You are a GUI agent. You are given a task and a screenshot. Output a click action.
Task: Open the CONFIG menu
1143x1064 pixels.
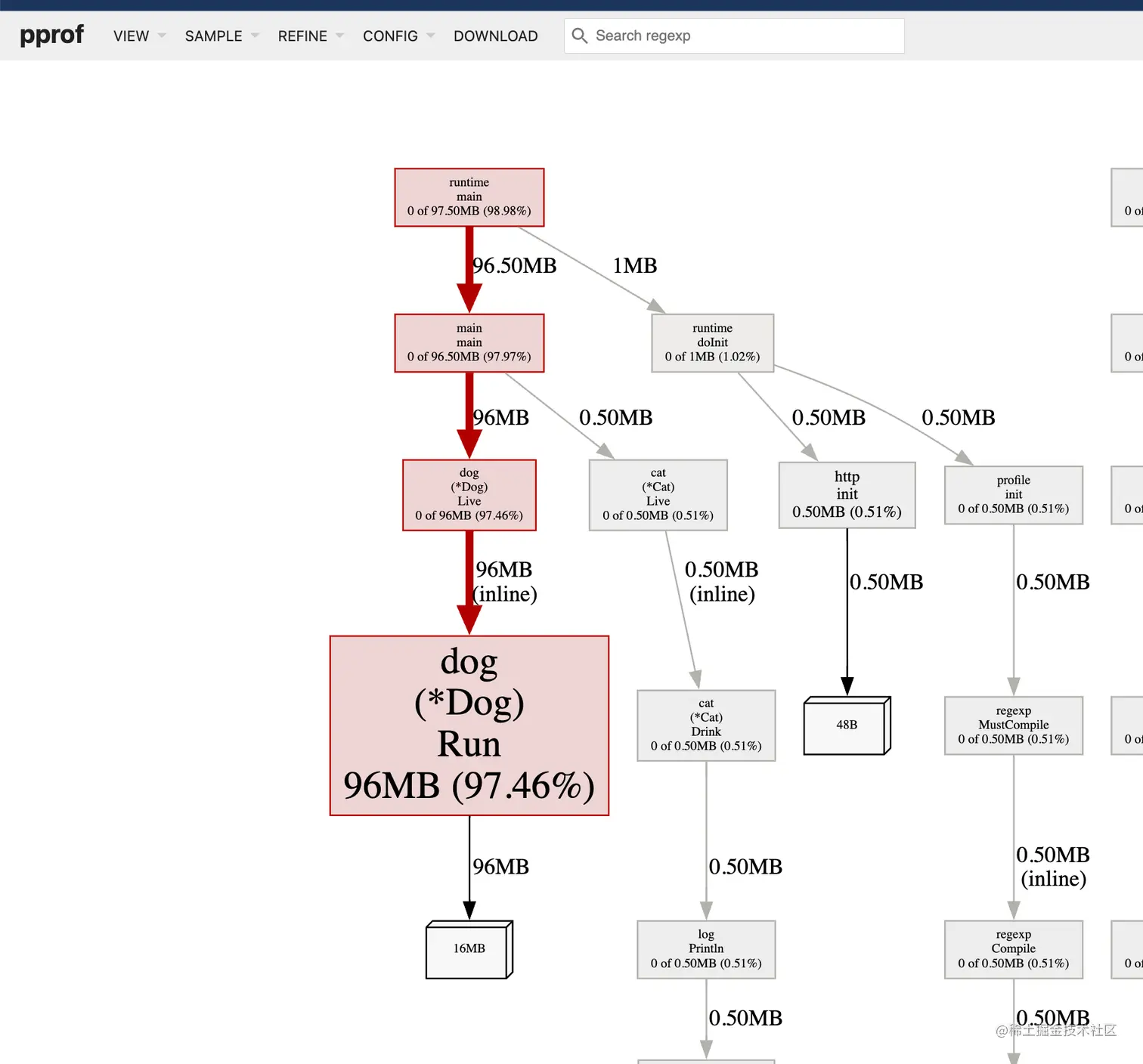[398, 36]
